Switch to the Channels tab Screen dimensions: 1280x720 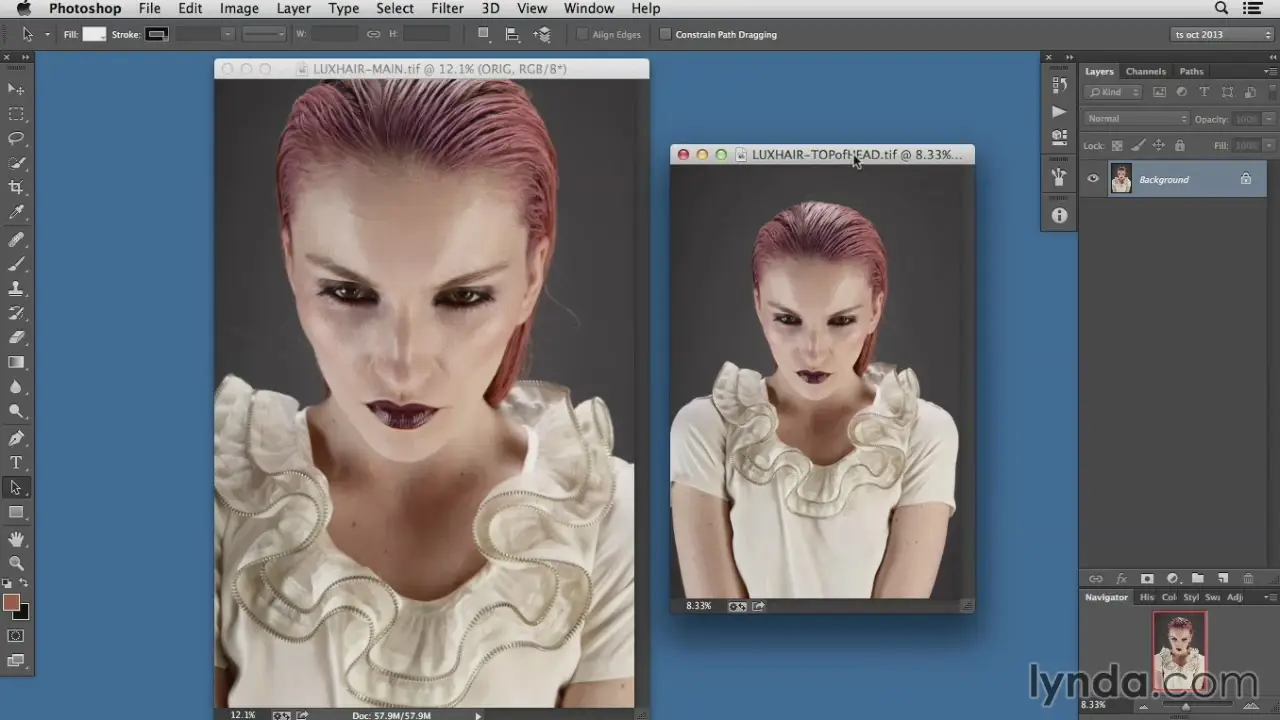1145,71
